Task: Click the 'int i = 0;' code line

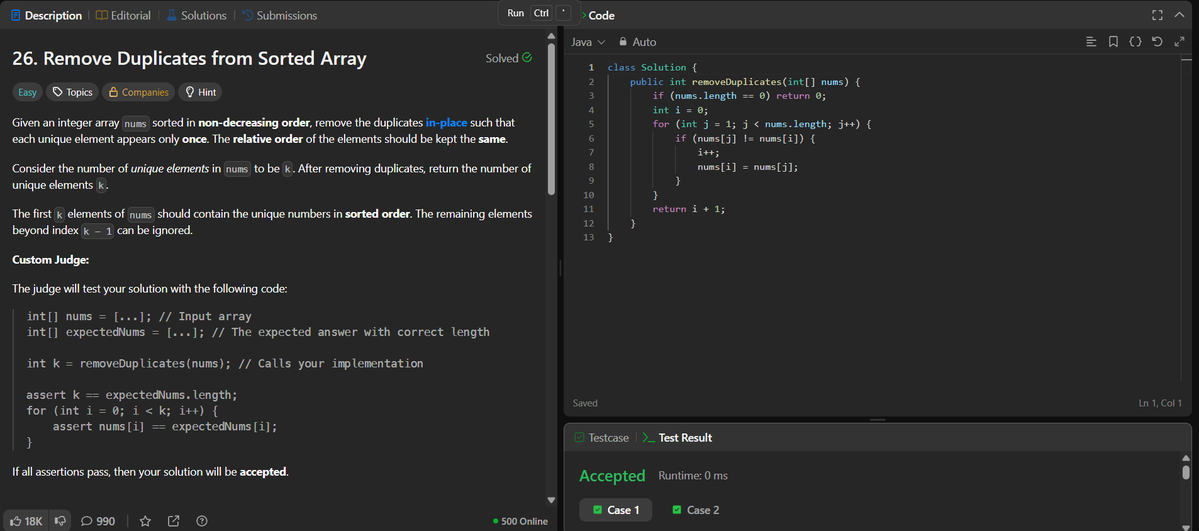Action: click(x=680, y=109)
